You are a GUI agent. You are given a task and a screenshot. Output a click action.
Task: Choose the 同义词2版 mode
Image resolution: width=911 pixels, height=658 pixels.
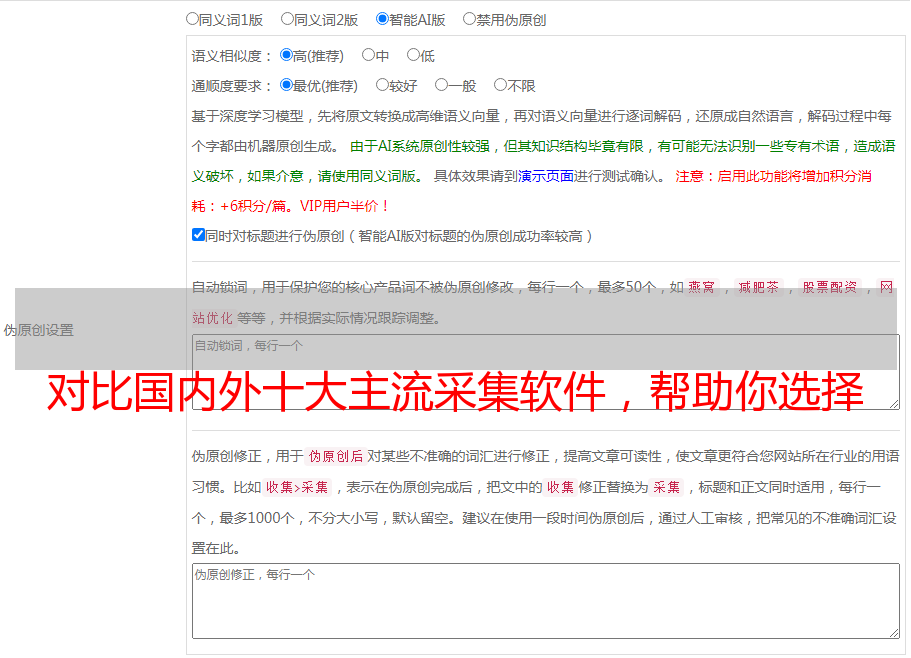pos(288,19)
